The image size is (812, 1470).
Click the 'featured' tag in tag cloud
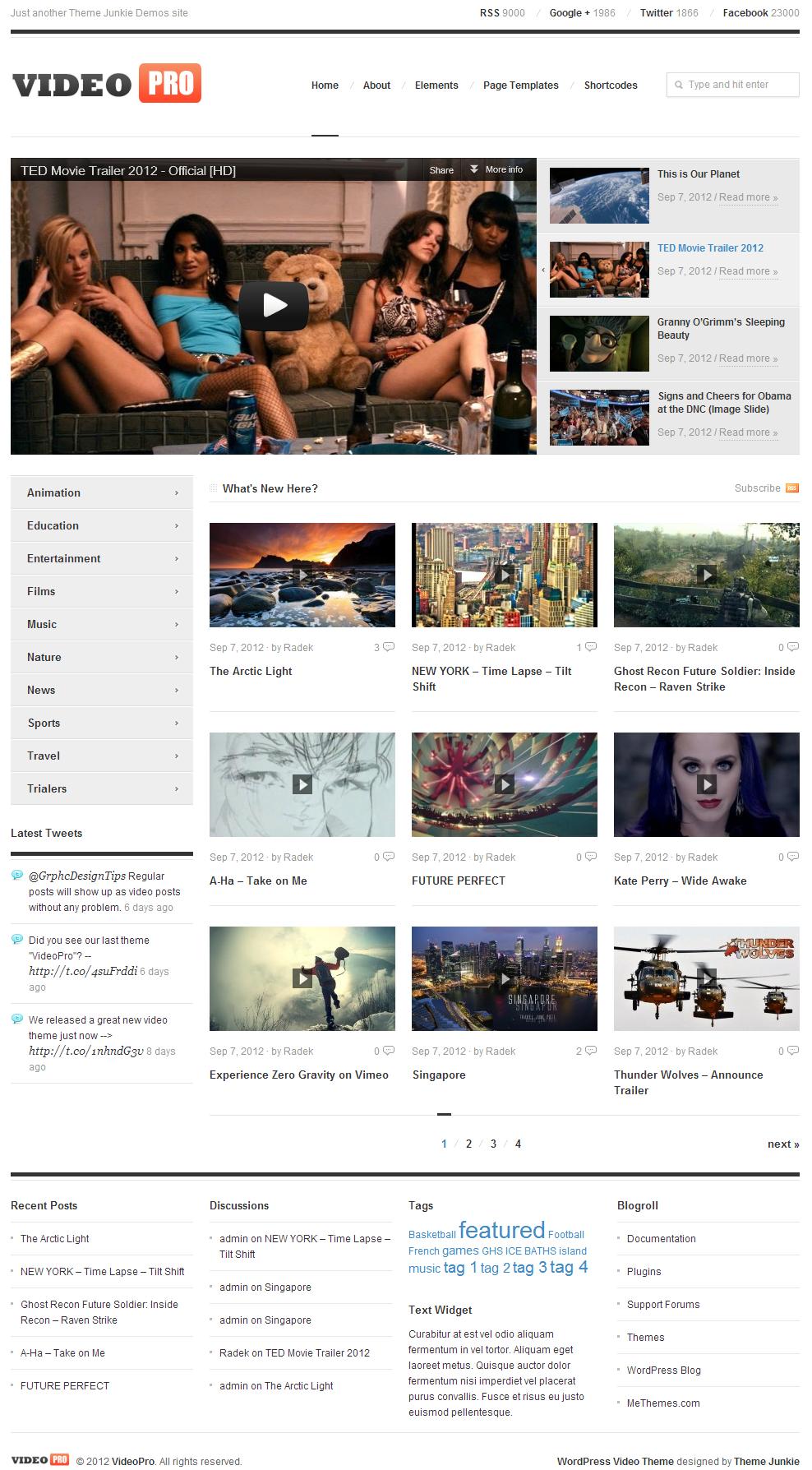tap(501, 1230)
